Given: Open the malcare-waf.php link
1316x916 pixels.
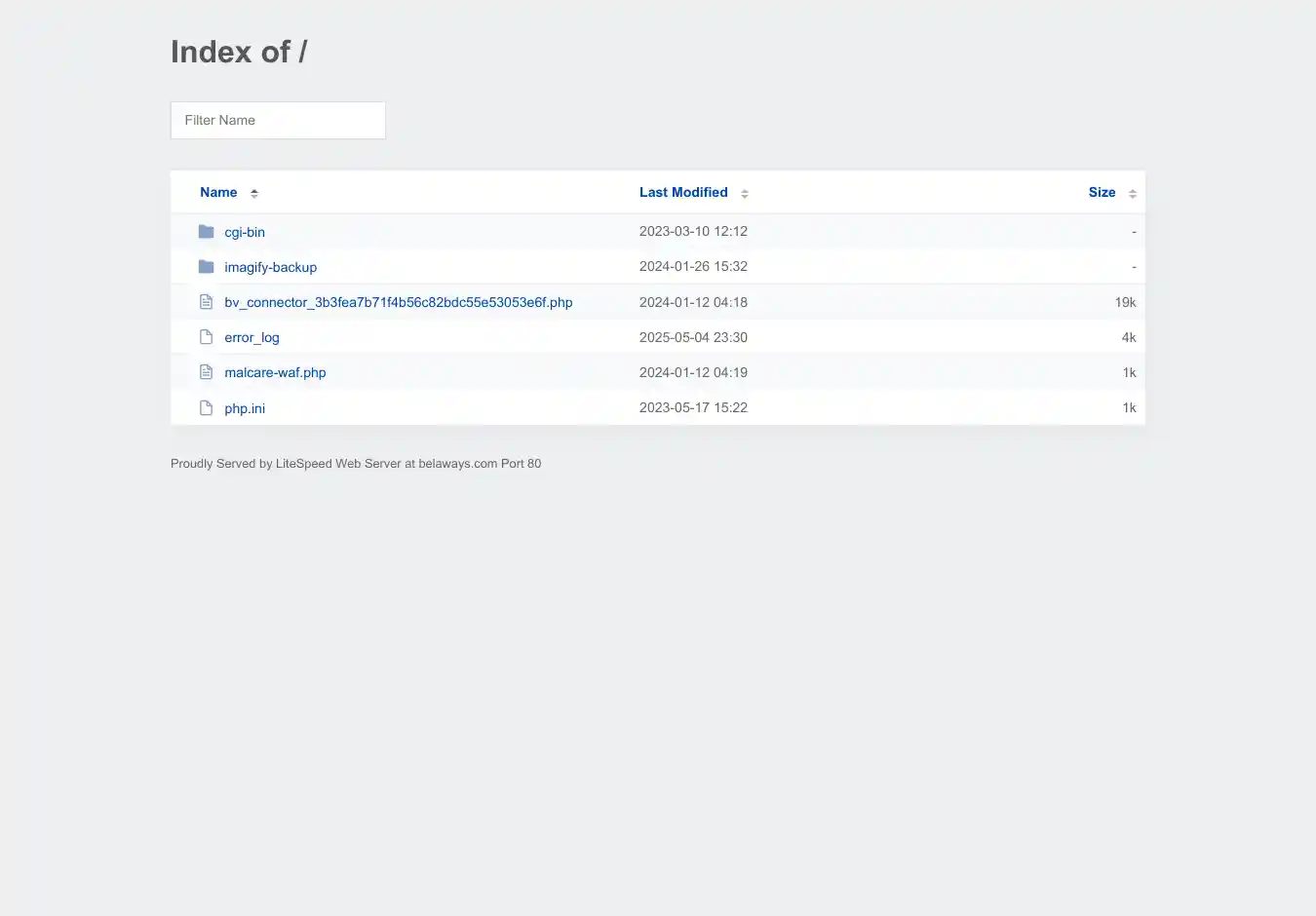Looking at the screenshot, I should pos(275,372).
